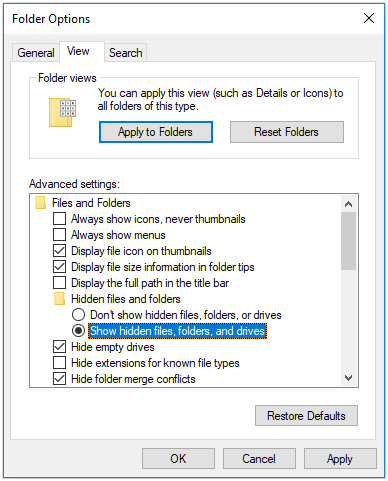Click the Apply to Folders button
388x481 pixels.
coord(156,132)
